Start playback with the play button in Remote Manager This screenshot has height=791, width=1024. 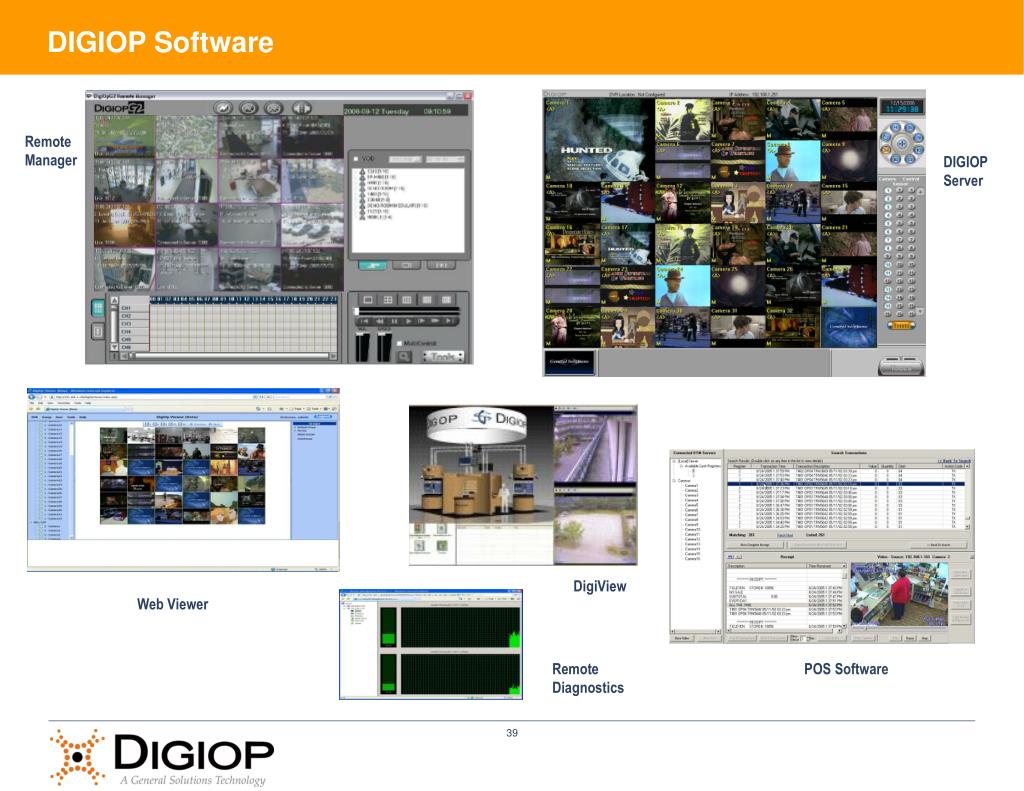pos(408,321)
